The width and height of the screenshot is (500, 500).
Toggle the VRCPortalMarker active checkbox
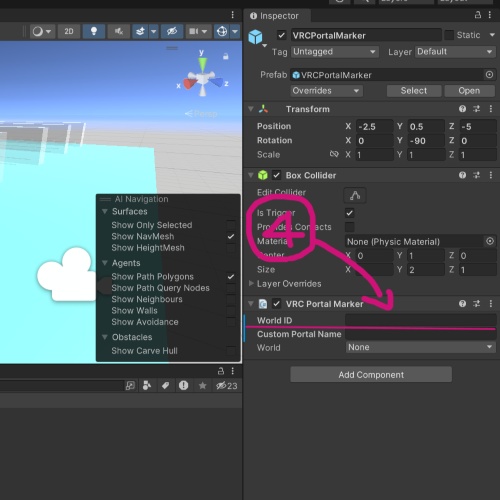pos(282,35)
